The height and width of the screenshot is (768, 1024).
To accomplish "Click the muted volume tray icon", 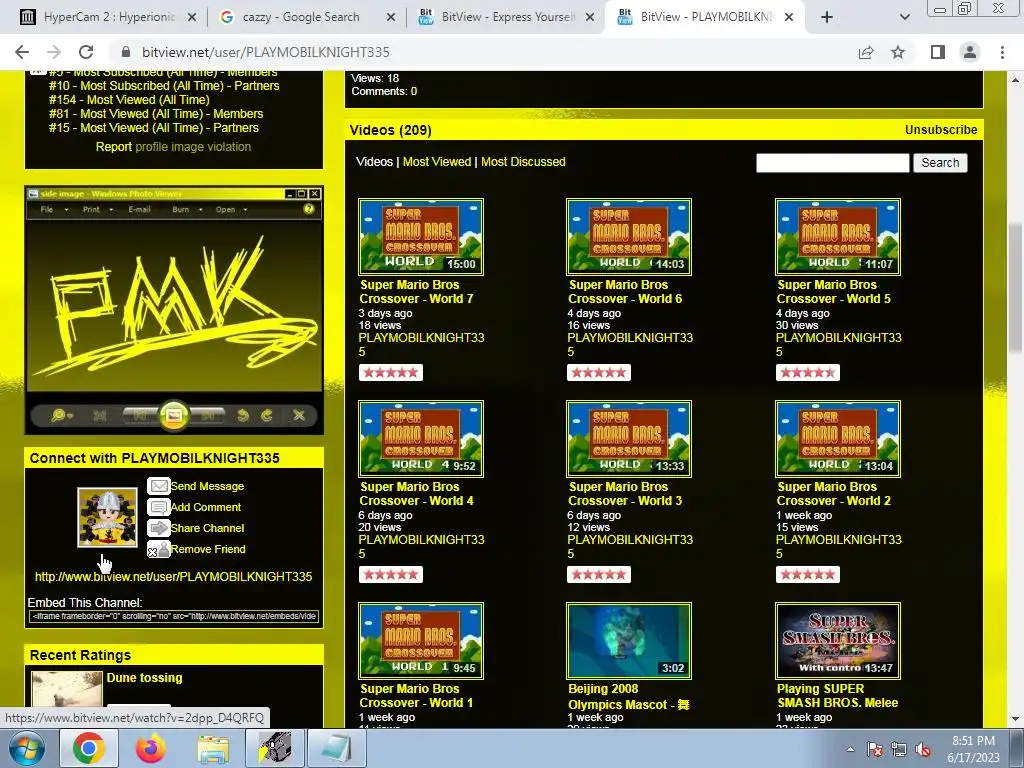I will (923, 749).
